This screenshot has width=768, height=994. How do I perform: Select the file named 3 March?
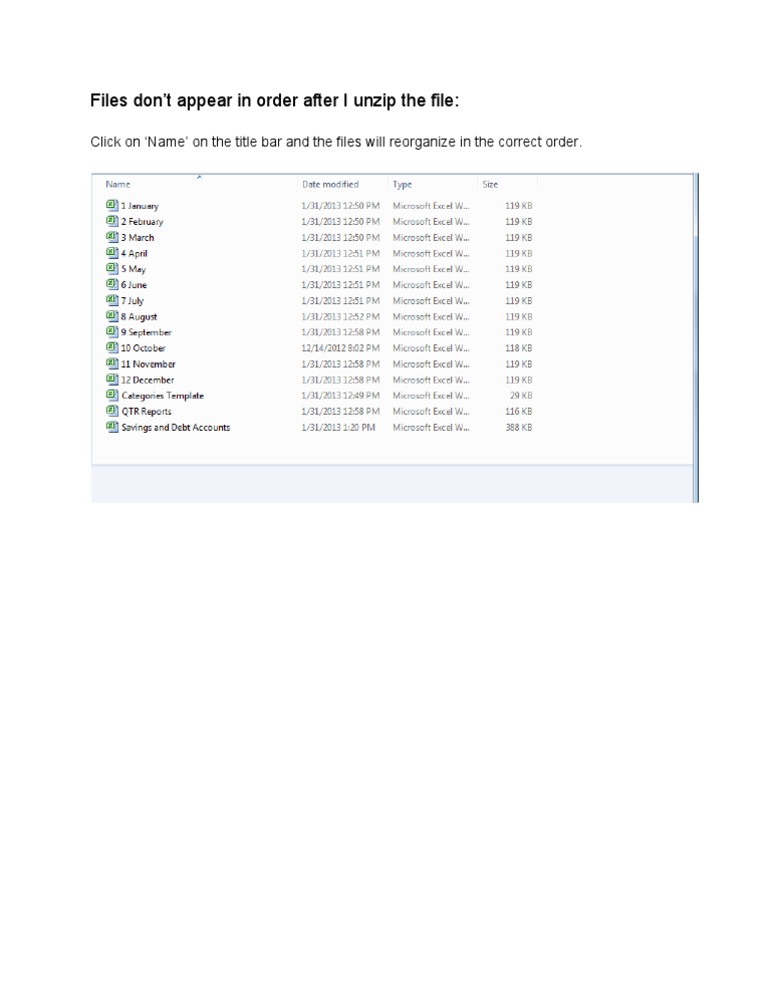pyautogui.click(x=138, y=238)
